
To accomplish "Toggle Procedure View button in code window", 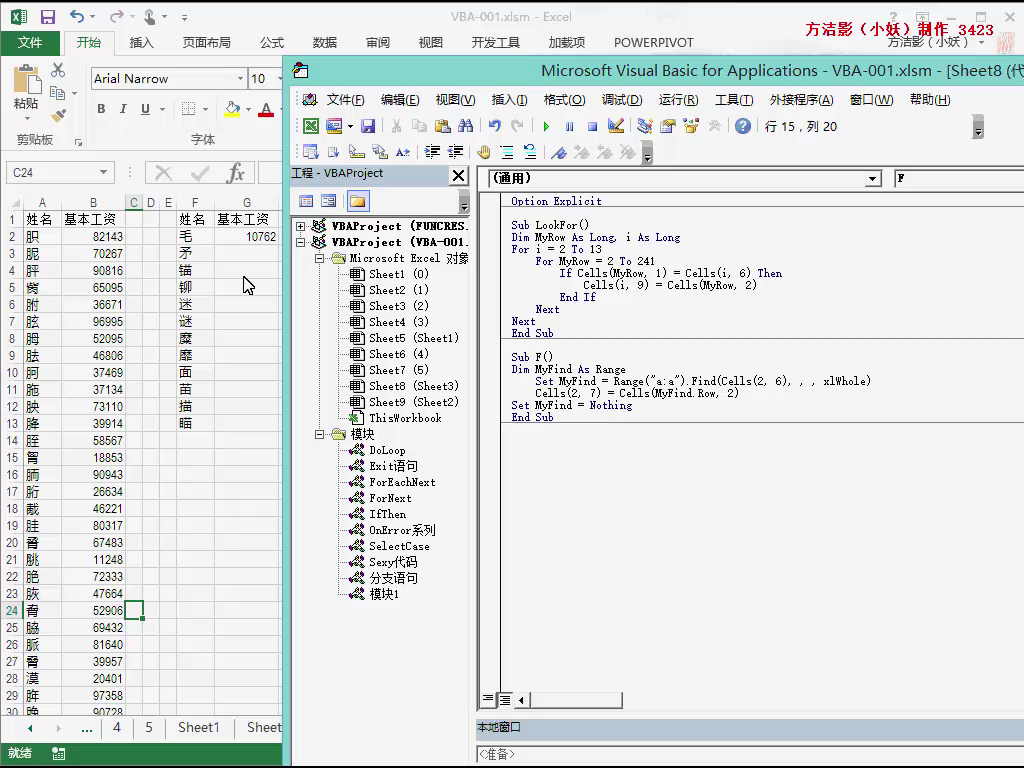I will (488, 699).
